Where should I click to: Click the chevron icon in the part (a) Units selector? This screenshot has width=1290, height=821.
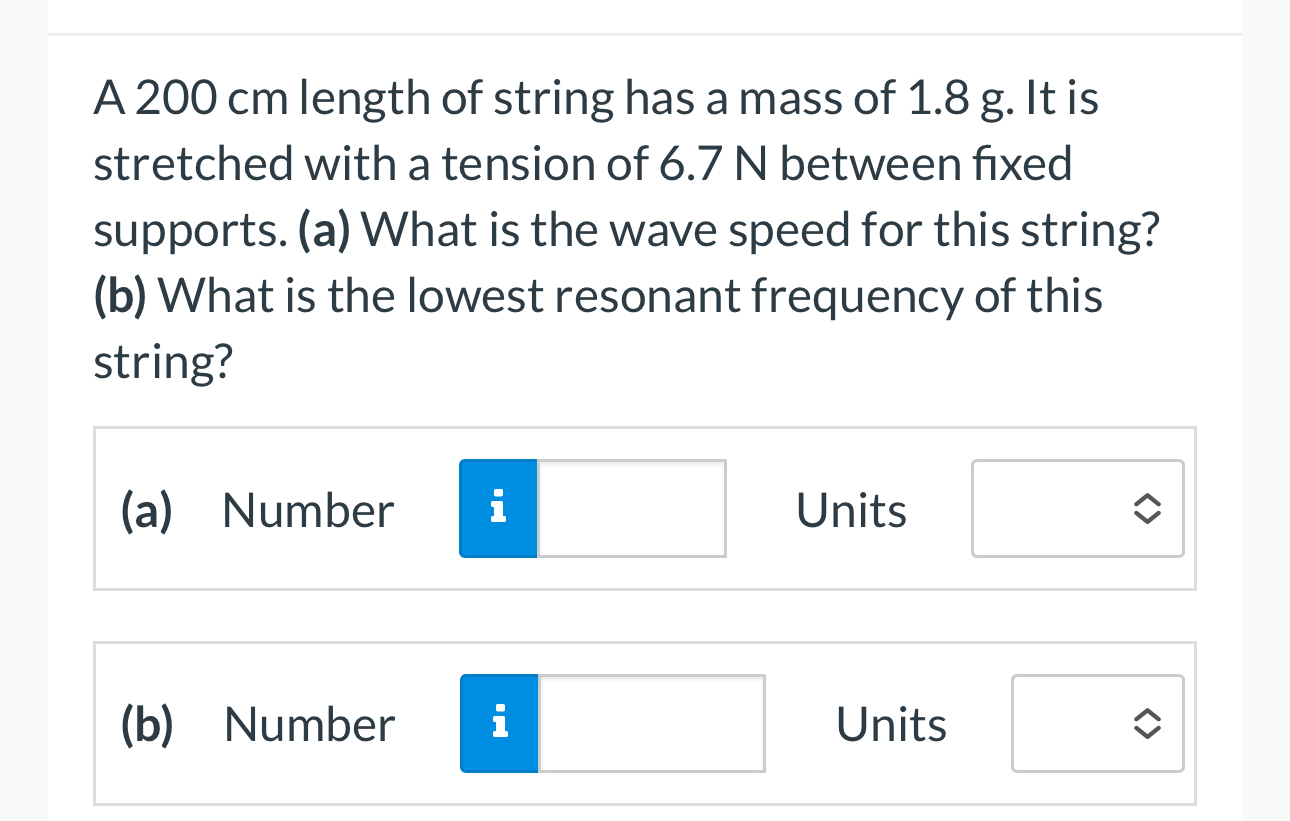(1146, 509)
